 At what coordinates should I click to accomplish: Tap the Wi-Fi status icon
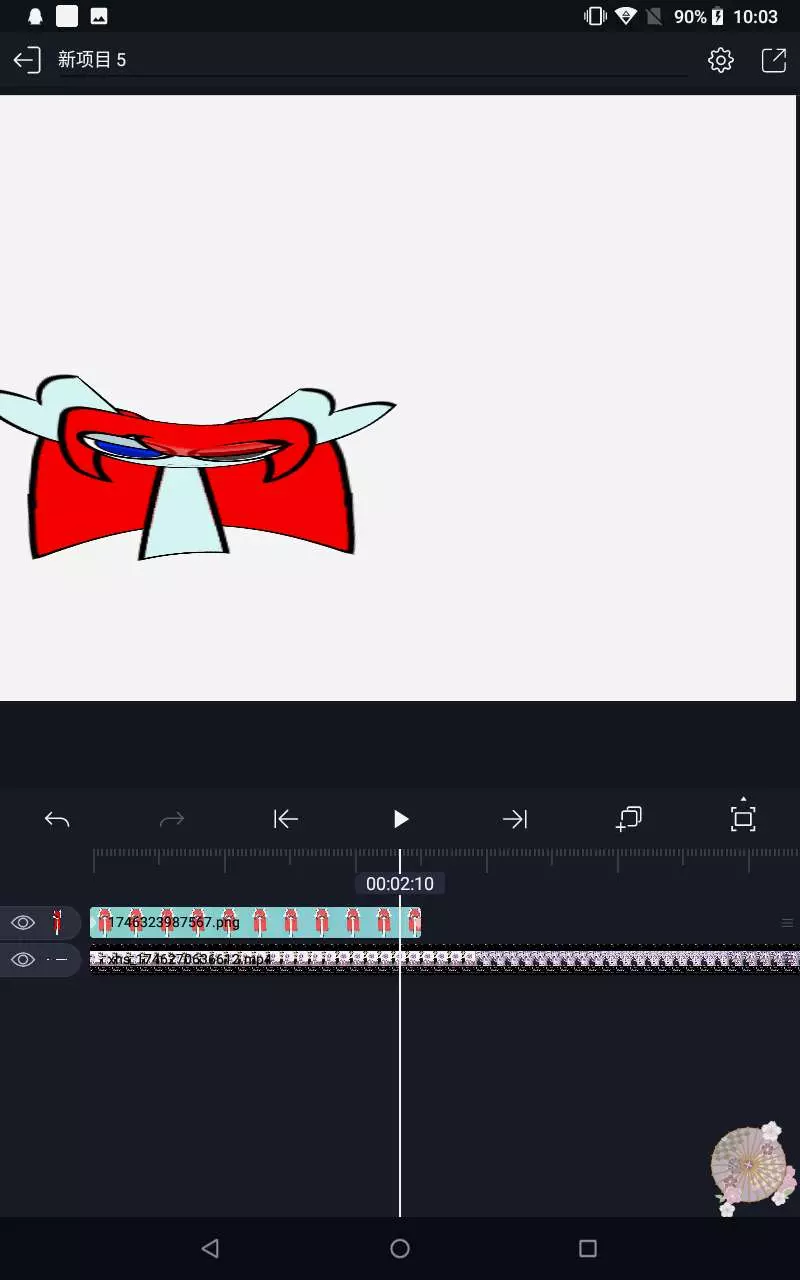click(x=626, y=16)
